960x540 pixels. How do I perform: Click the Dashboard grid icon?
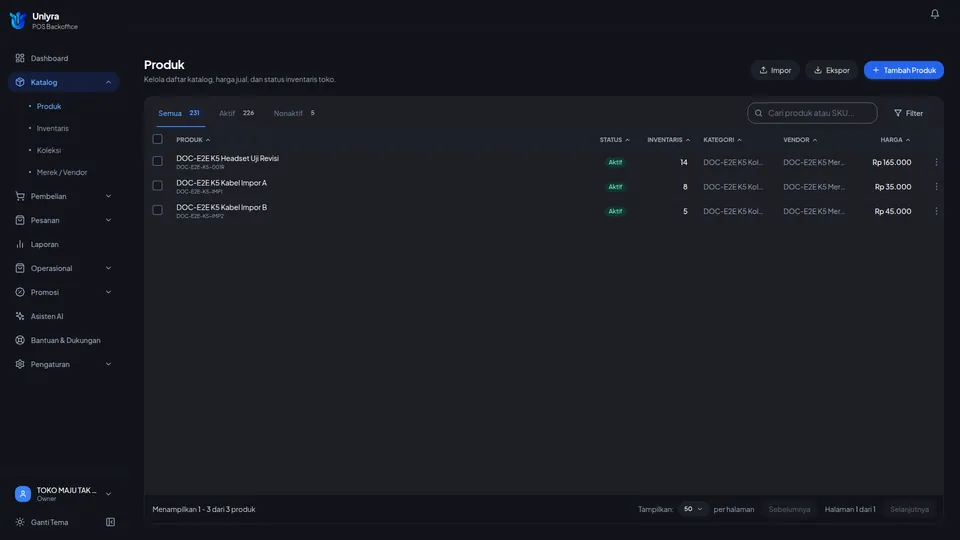tap(20, 58)
